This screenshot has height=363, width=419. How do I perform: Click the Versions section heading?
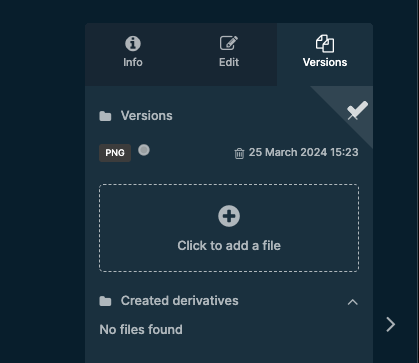click(147, 116)
